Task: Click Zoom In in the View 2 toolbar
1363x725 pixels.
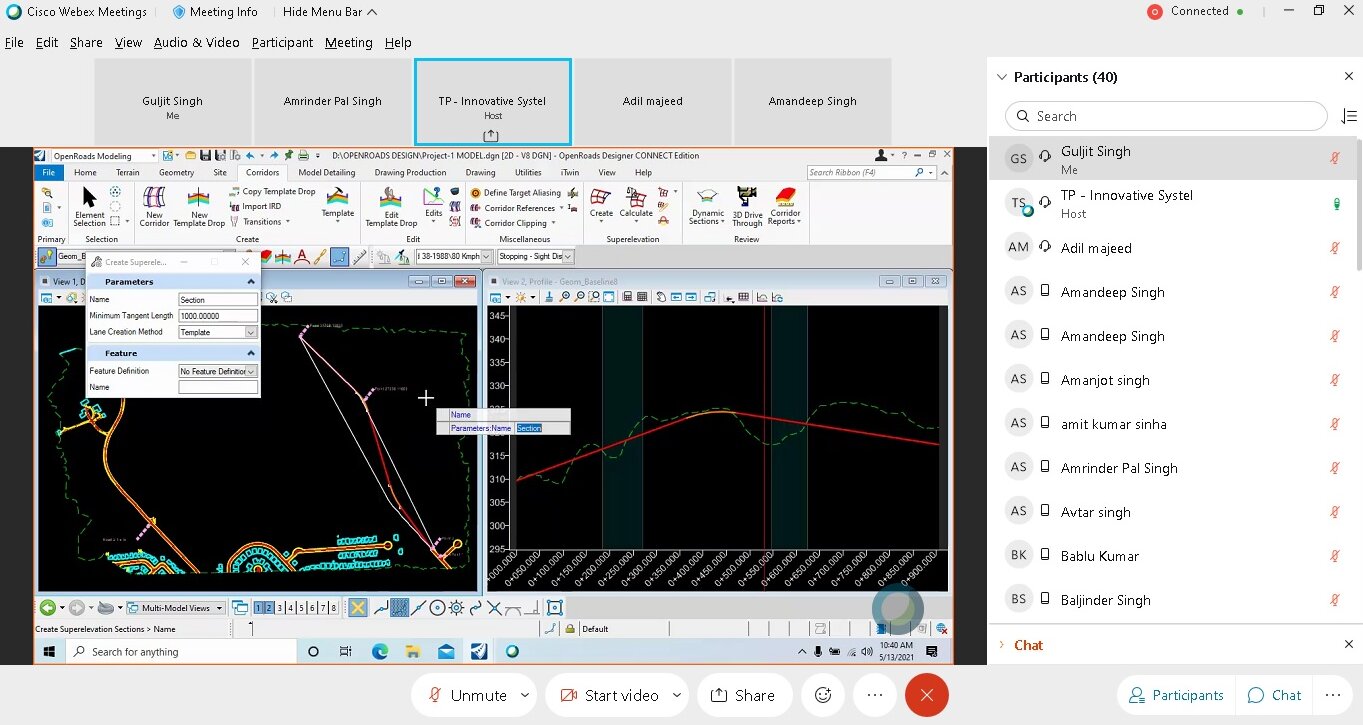Action: tap(565, 297)
